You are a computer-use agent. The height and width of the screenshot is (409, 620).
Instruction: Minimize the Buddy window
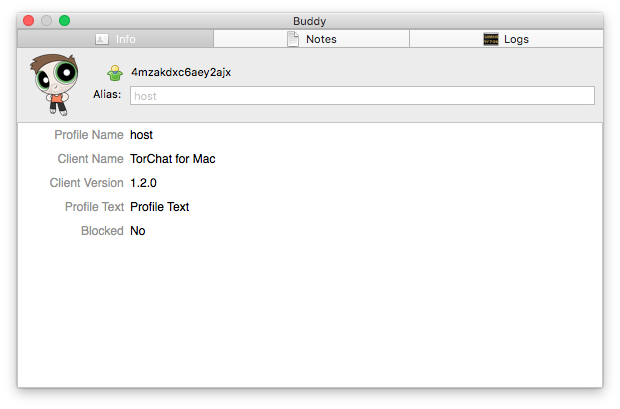[46, 20]
